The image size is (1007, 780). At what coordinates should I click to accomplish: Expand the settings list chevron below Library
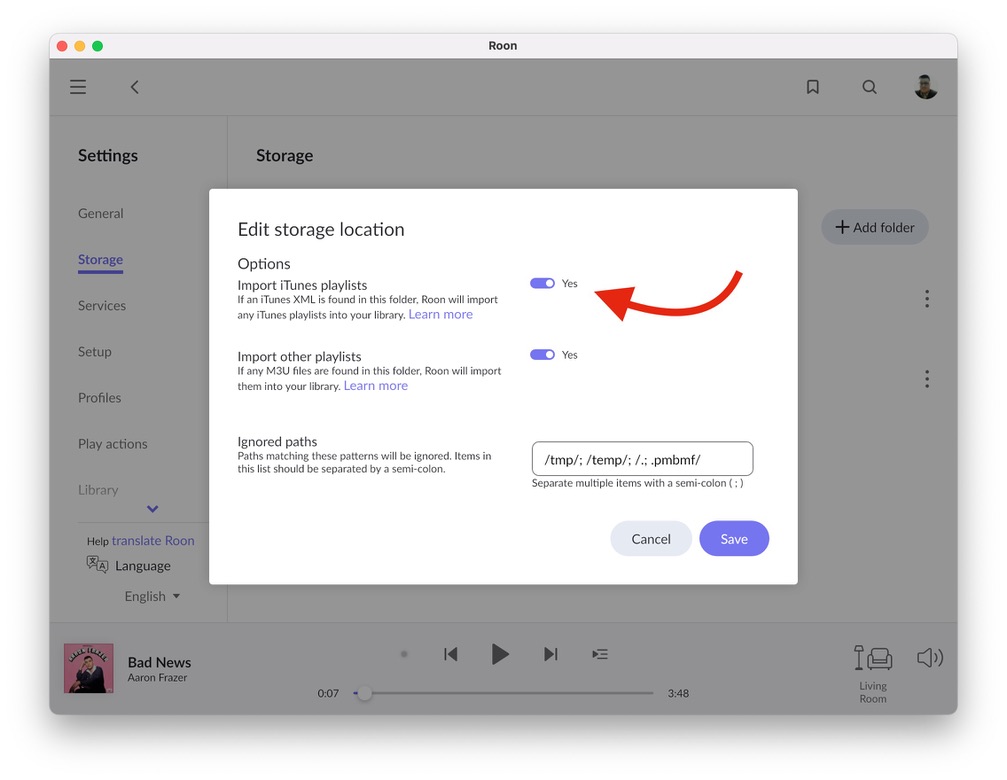(x=152, y=509)
